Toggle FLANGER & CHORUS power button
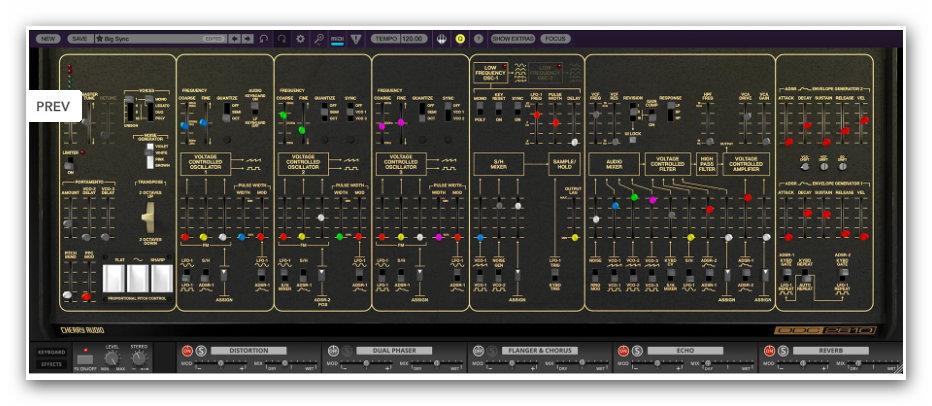Screen dimensions: 932x406 [477, 351]
